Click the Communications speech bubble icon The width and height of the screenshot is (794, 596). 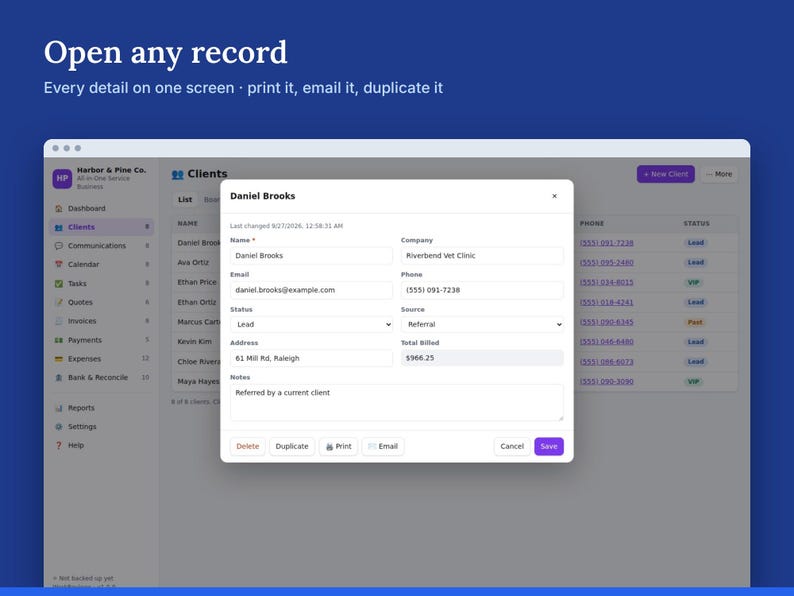[59, 246]
